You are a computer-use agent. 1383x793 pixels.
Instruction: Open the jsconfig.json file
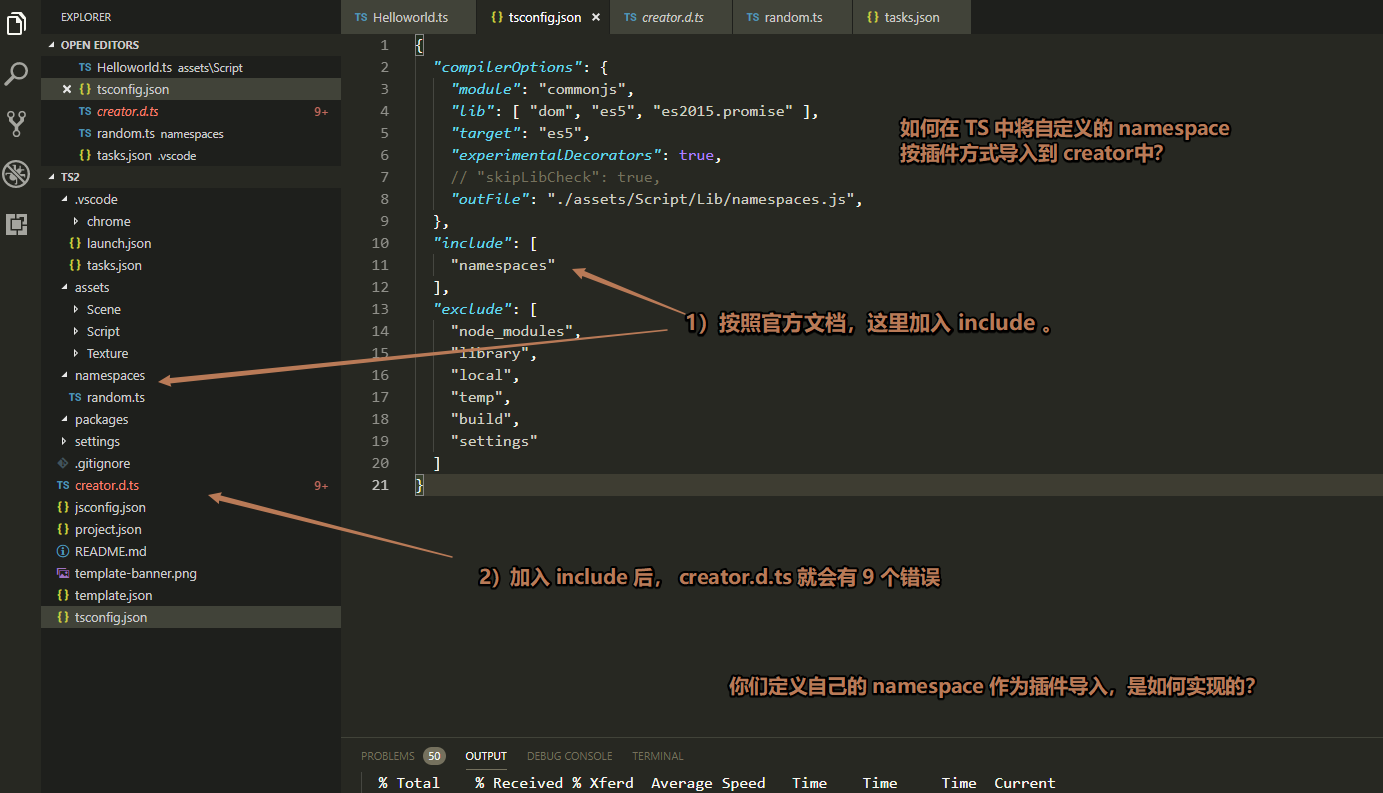click(191, 507)
